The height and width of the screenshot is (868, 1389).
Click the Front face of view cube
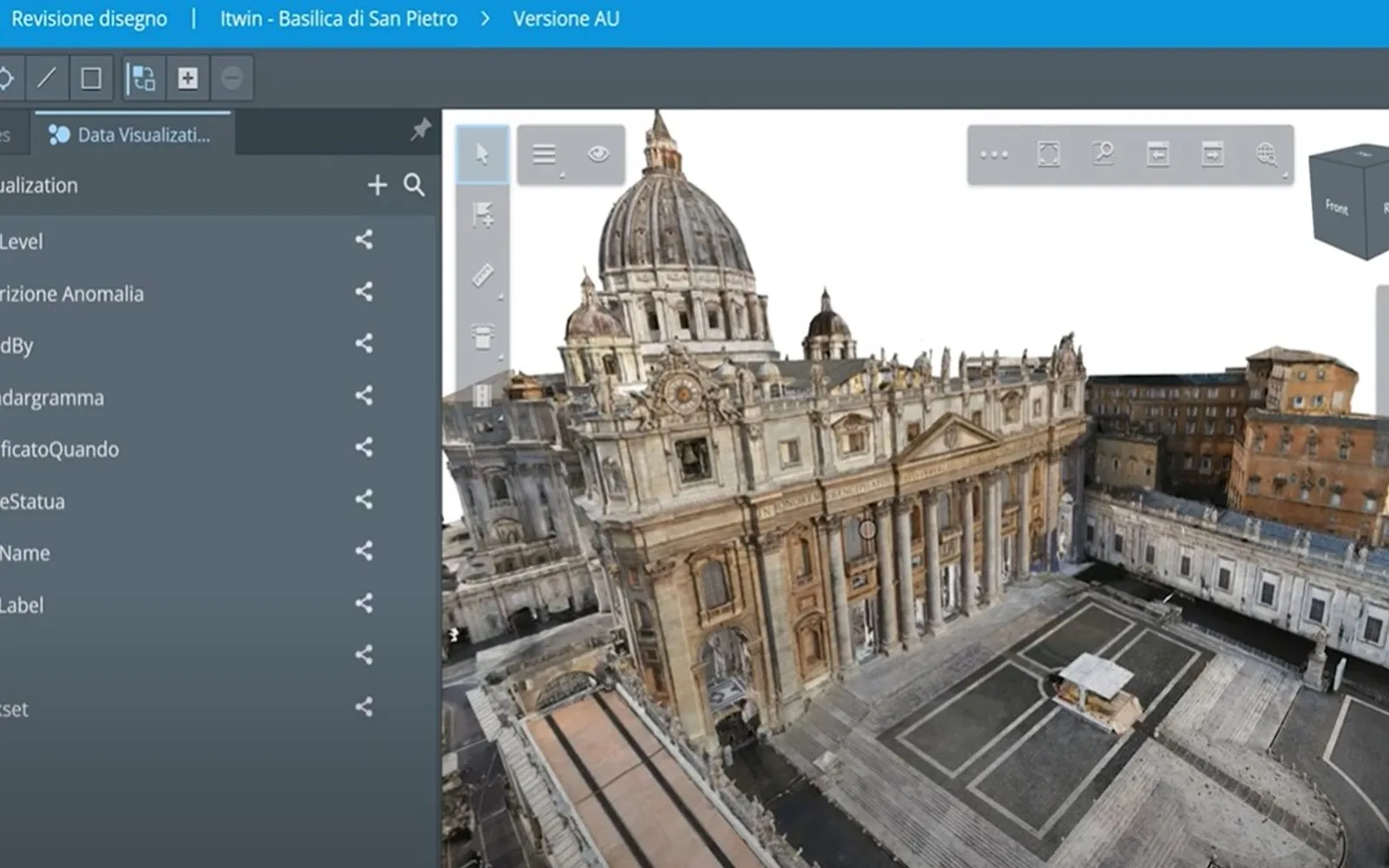[x=1337, y=207]
